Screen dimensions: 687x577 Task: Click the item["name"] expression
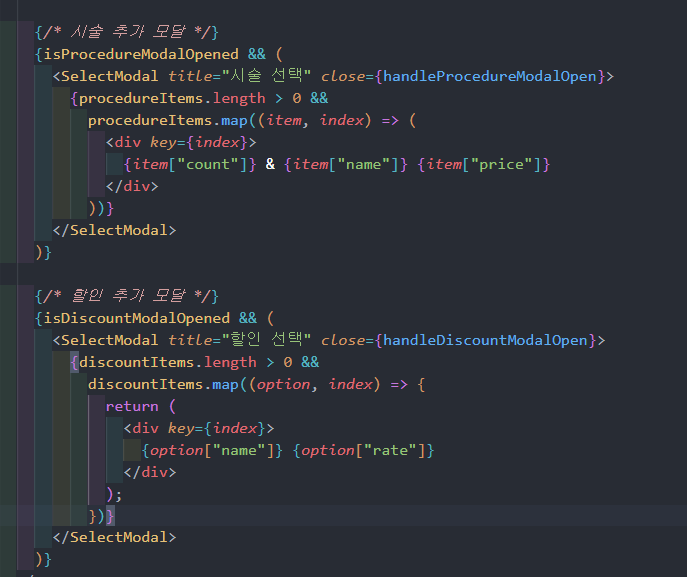346,165
